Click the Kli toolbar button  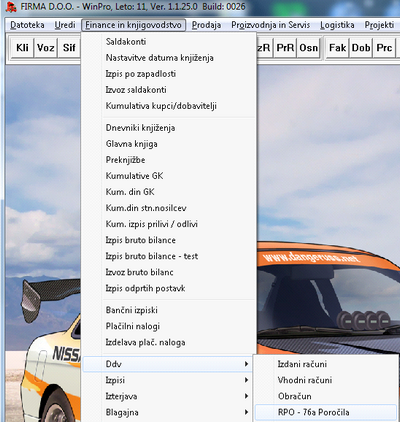pyautogui.click(x=22, y=48)
